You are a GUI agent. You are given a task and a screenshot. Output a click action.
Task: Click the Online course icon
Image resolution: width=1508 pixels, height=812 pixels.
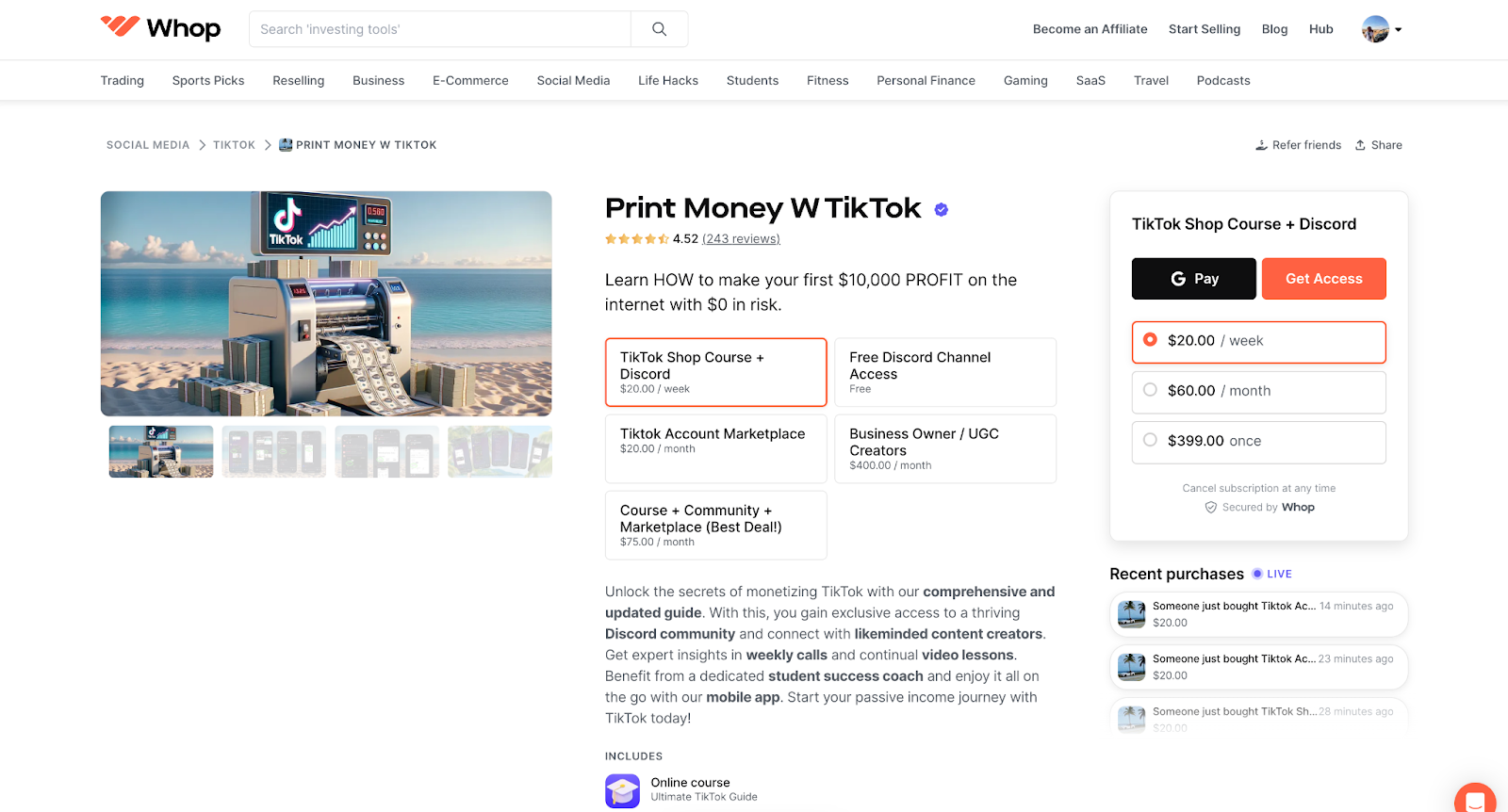(622, 790)
